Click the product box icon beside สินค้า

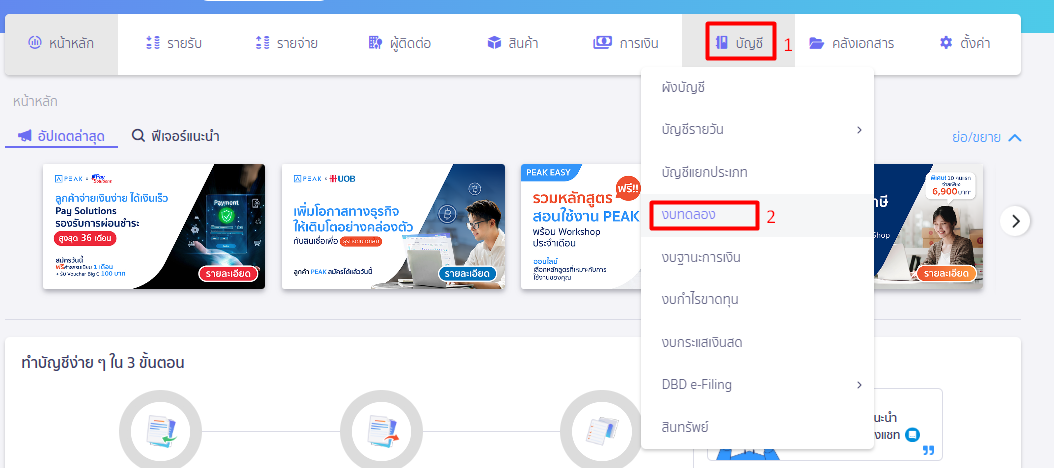495,43
